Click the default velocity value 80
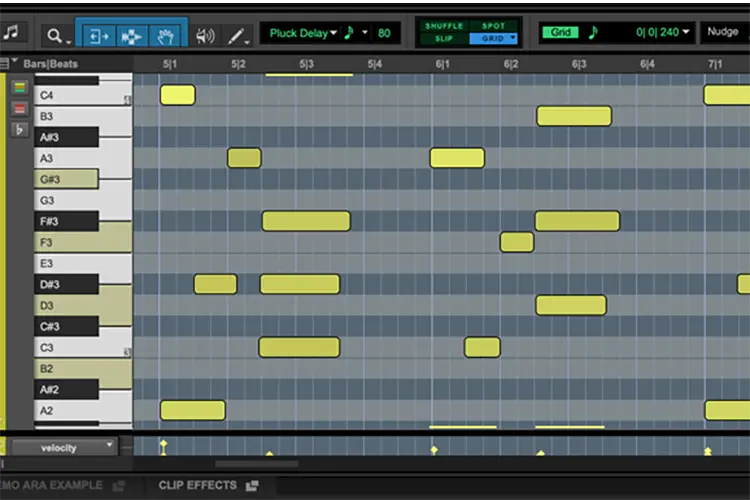 (384, 33)
